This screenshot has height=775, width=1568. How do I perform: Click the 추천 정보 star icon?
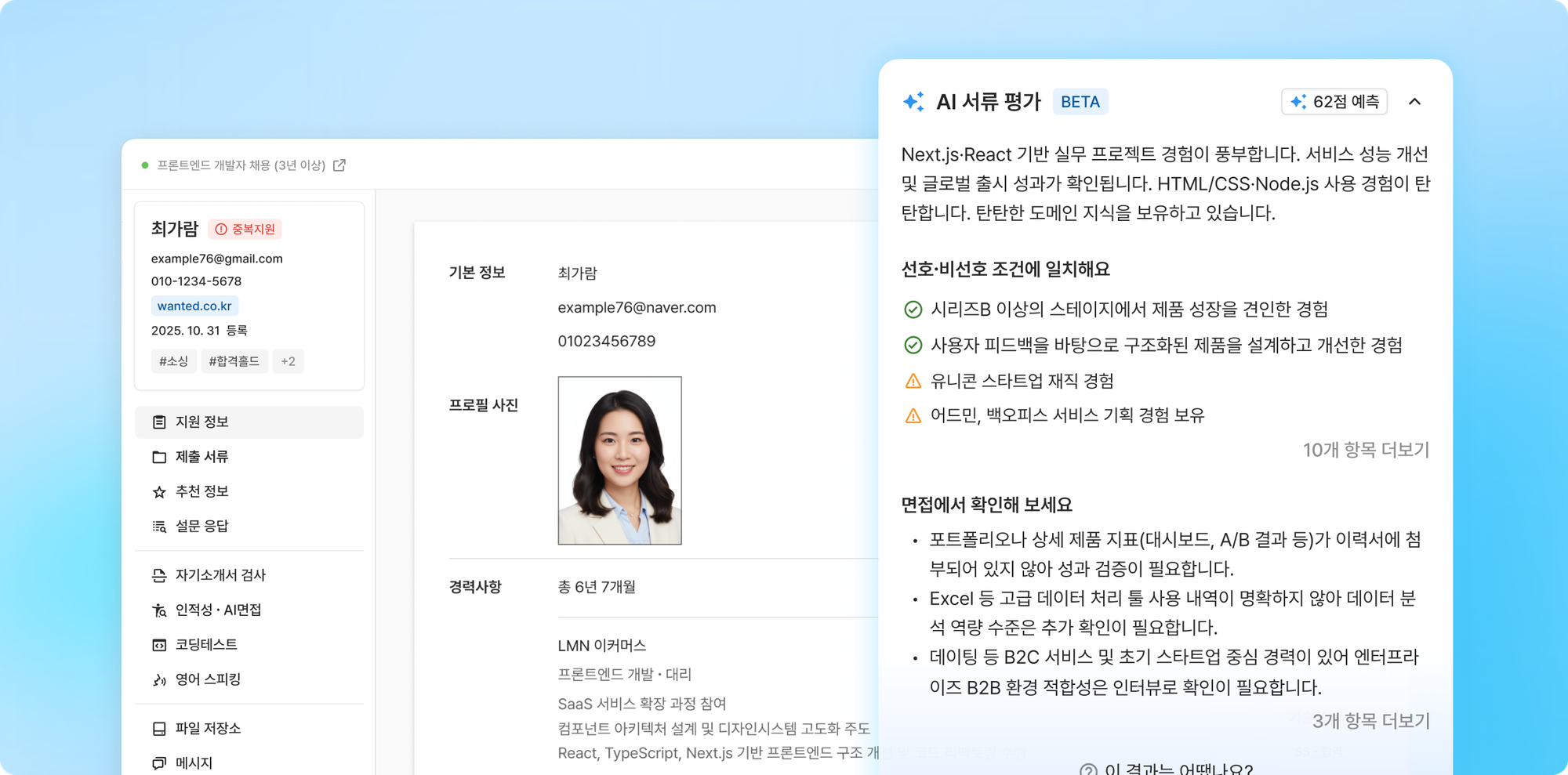tap(159, 492)
